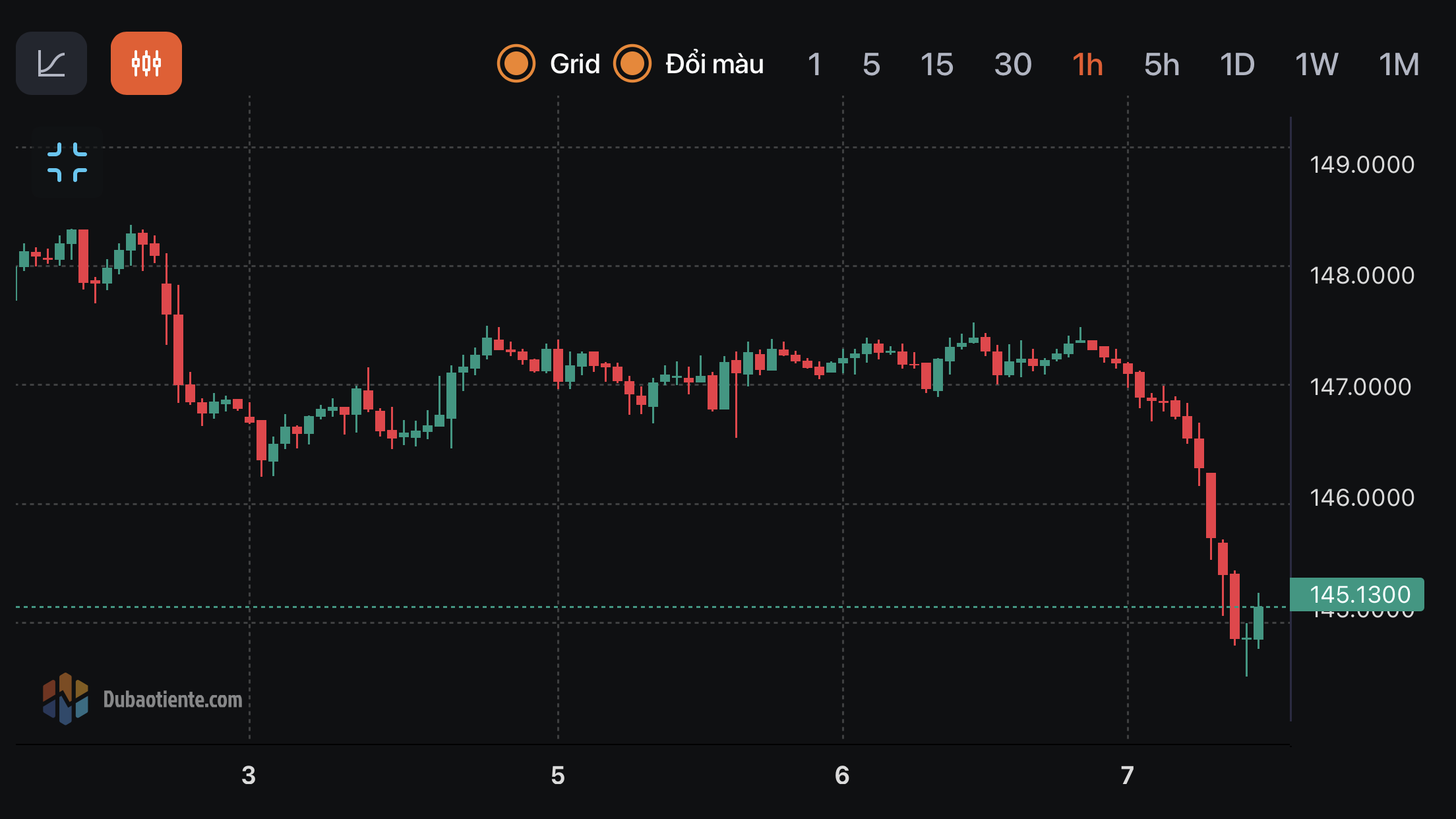1456x819 pixels.
Task: Select the 5 minute timeframe
Action: [871, 65]
